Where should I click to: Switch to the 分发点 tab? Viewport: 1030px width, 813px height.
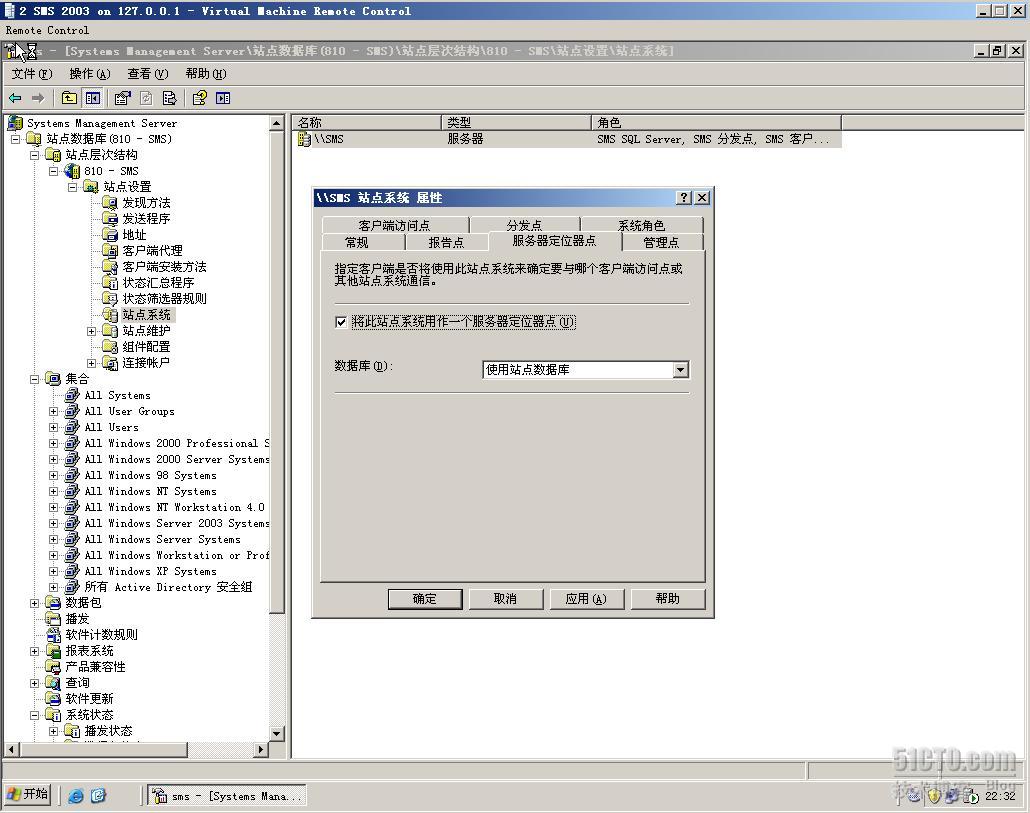(x=524, y=225)
